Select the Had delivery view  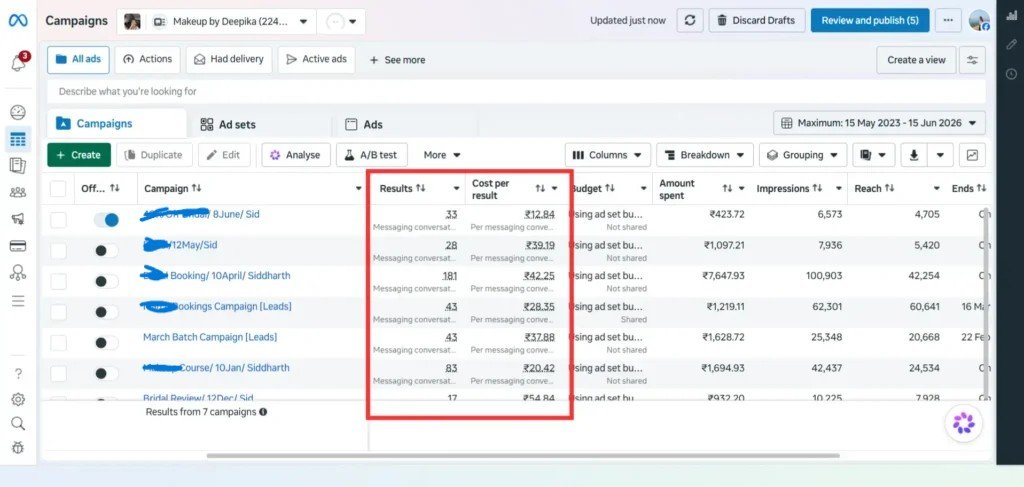(x=229, y=59)
